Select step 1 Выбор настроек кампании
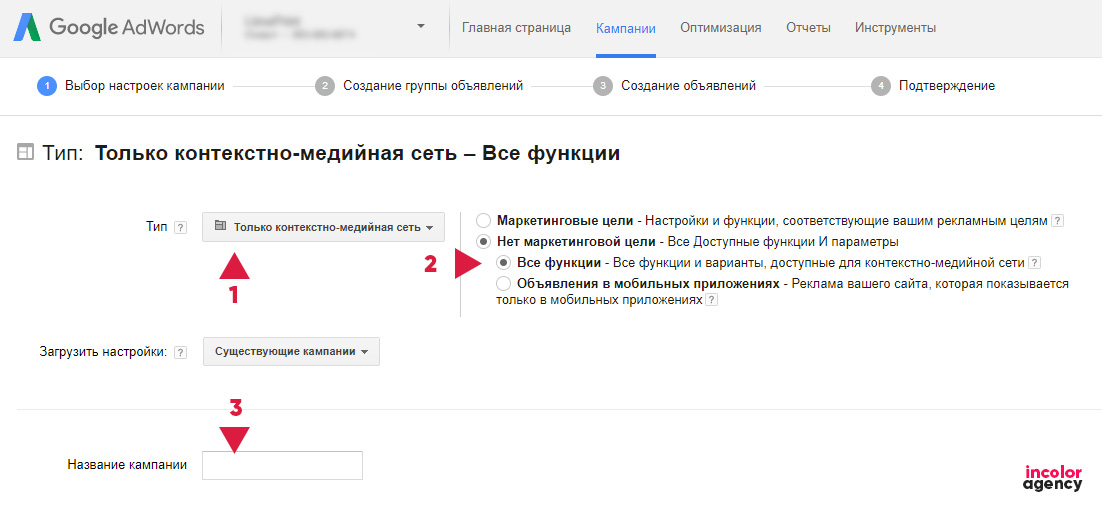Screen dimensions: 1102x513 131,86
